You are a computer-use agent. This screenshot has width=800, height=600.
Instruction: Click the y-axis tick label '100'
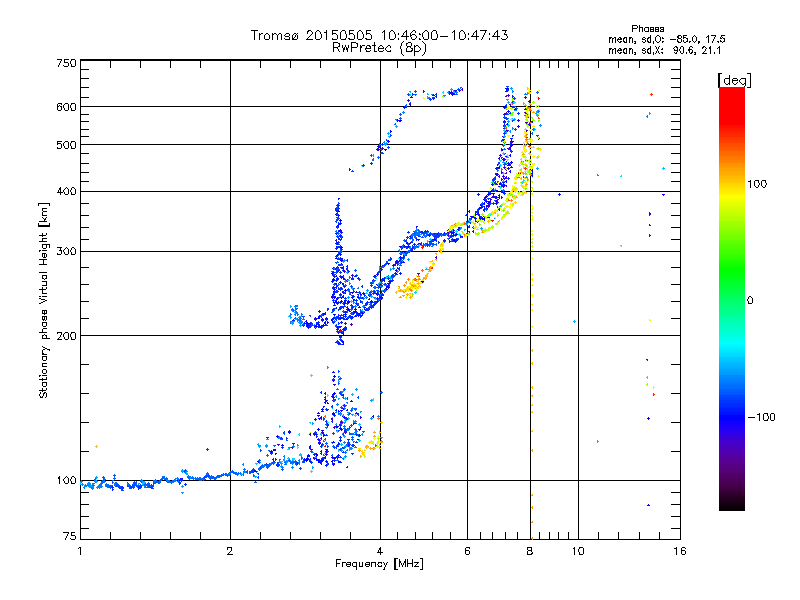point(66,480)
